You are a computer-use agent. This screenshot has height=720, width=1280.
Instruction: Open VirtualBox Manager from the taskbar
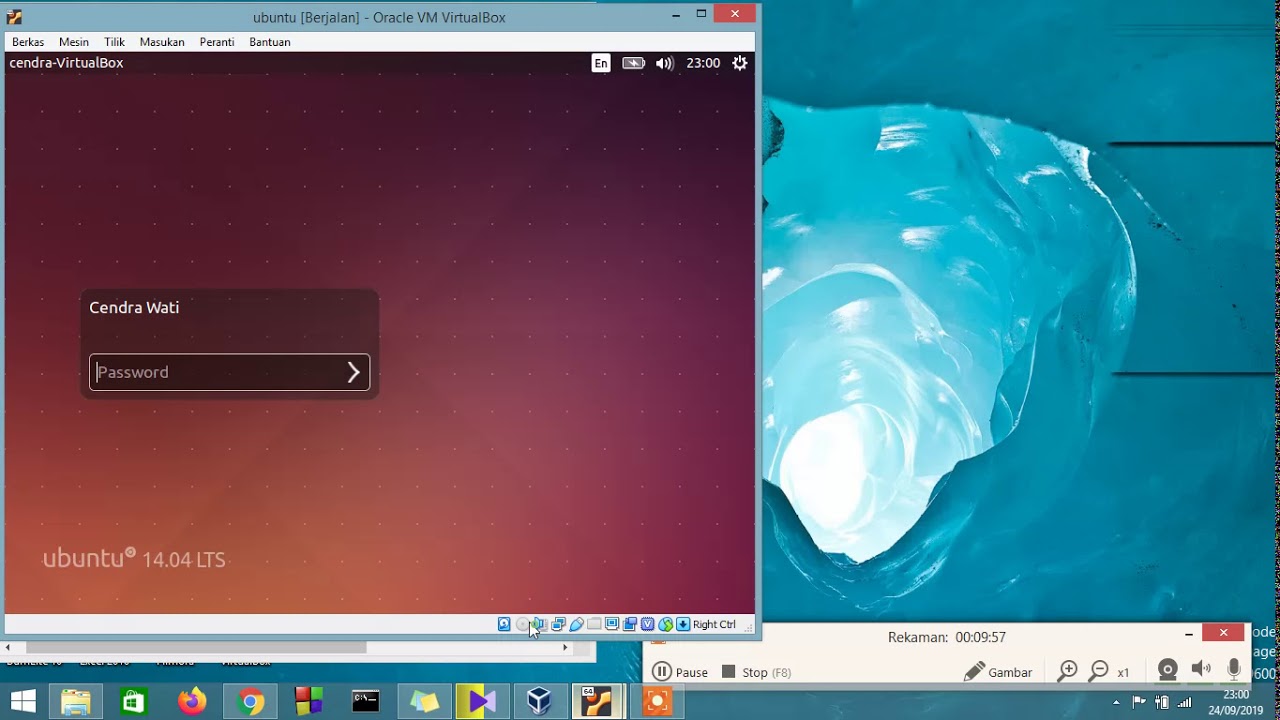[x=540, y=702]
